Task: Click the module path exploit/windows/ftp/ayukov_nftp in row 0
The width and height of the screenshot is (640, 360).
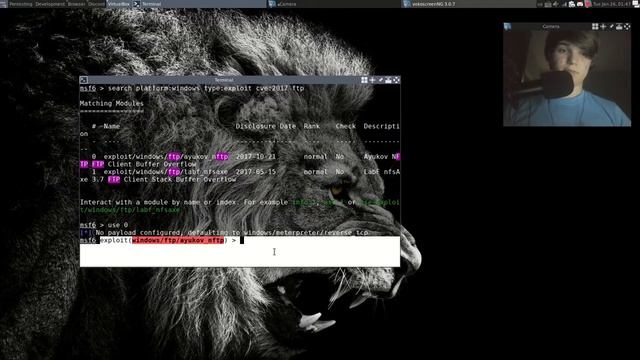Action: tap(166, 157)
